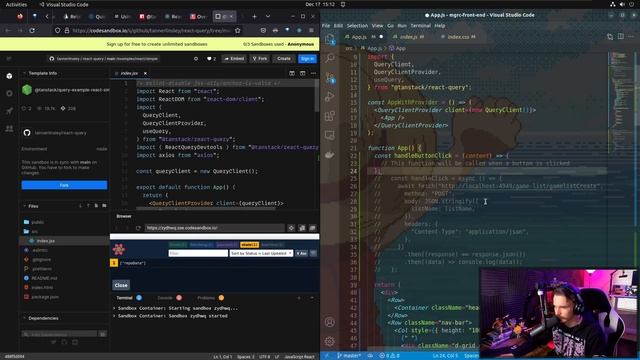Open the Selection menu in VS Code

pyautogui.click(x=357, y=26)
